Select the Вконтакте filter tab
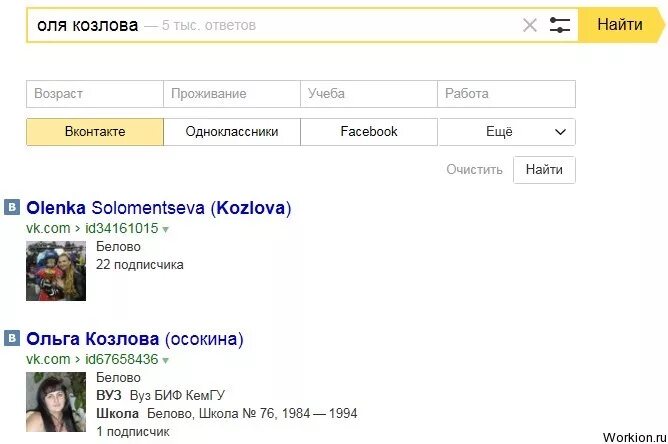The height and width of the screenshot is (444, 668). [95, 132]
